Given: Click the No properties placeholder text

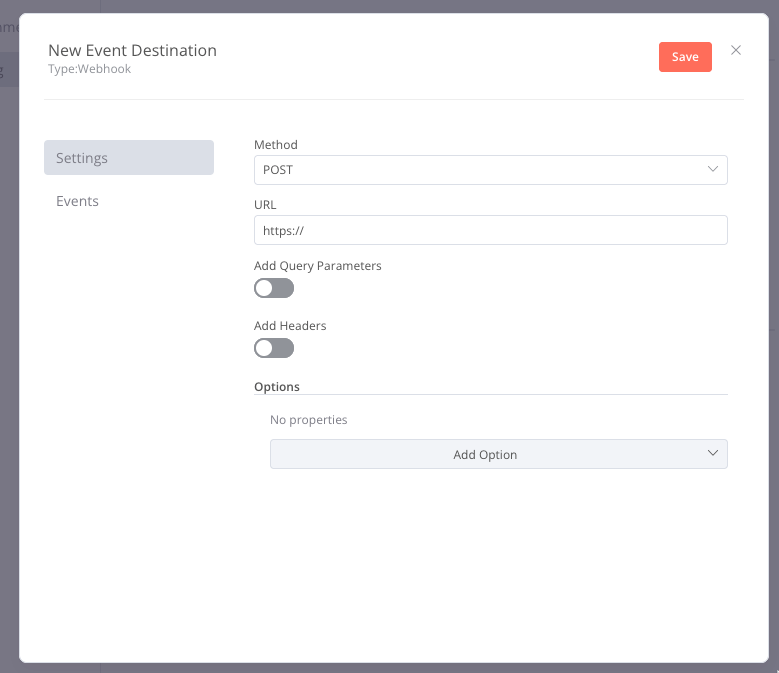Looking at the screenshot, I should tap(309, 420).
